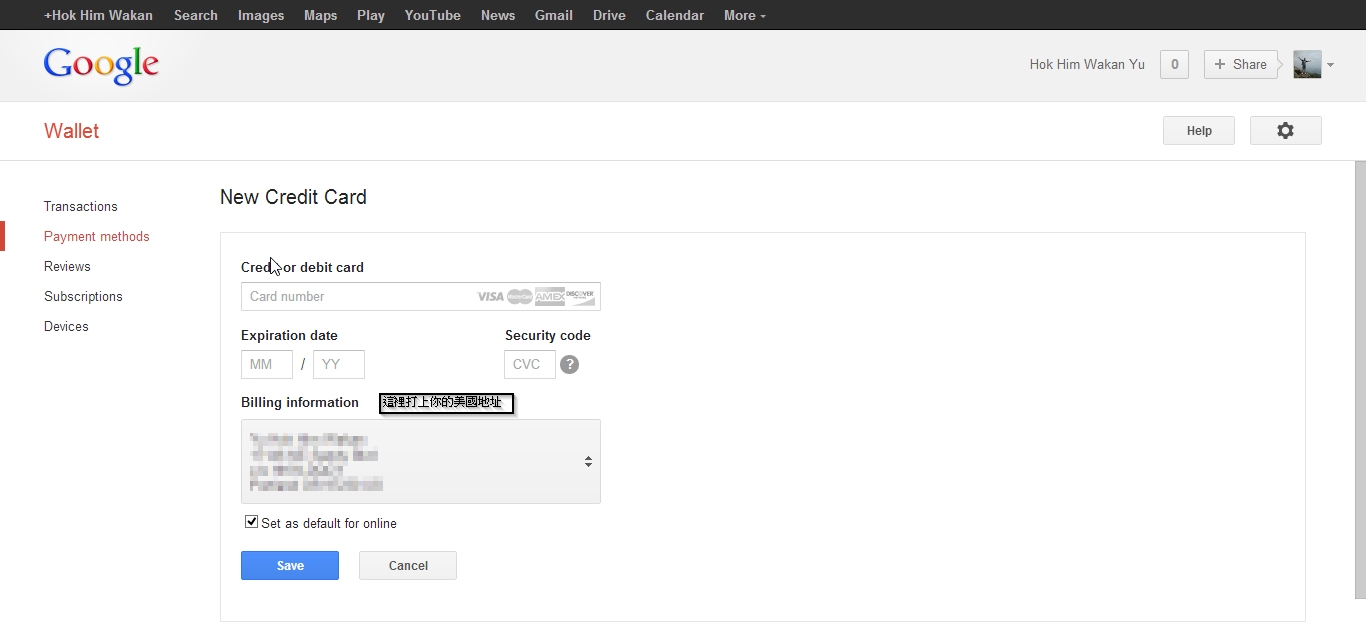Focus the Card number field
The width and height of the screenshot is (1366, 643).
coord(421,296)
